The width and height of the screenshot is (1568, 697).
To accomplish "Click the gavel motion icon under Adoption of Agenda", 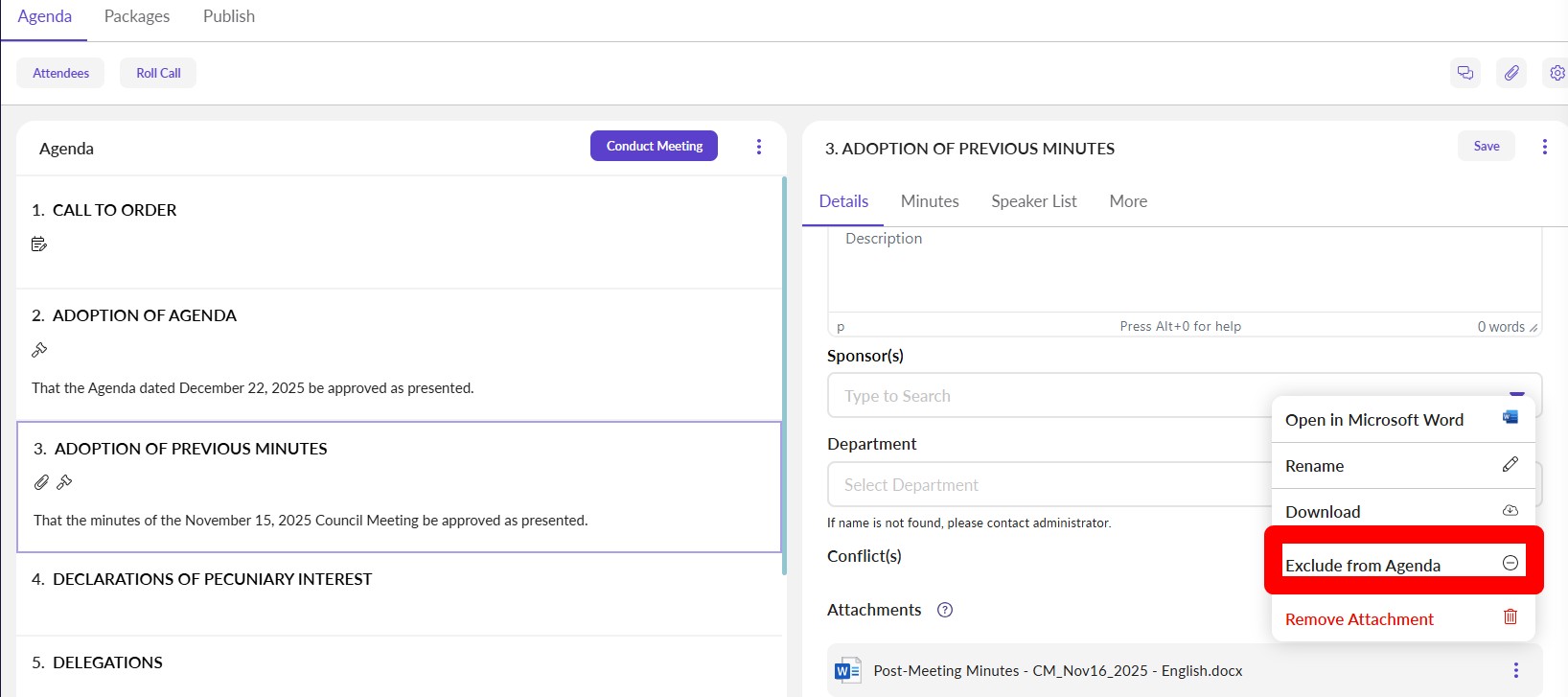I will tap(39, 350).
